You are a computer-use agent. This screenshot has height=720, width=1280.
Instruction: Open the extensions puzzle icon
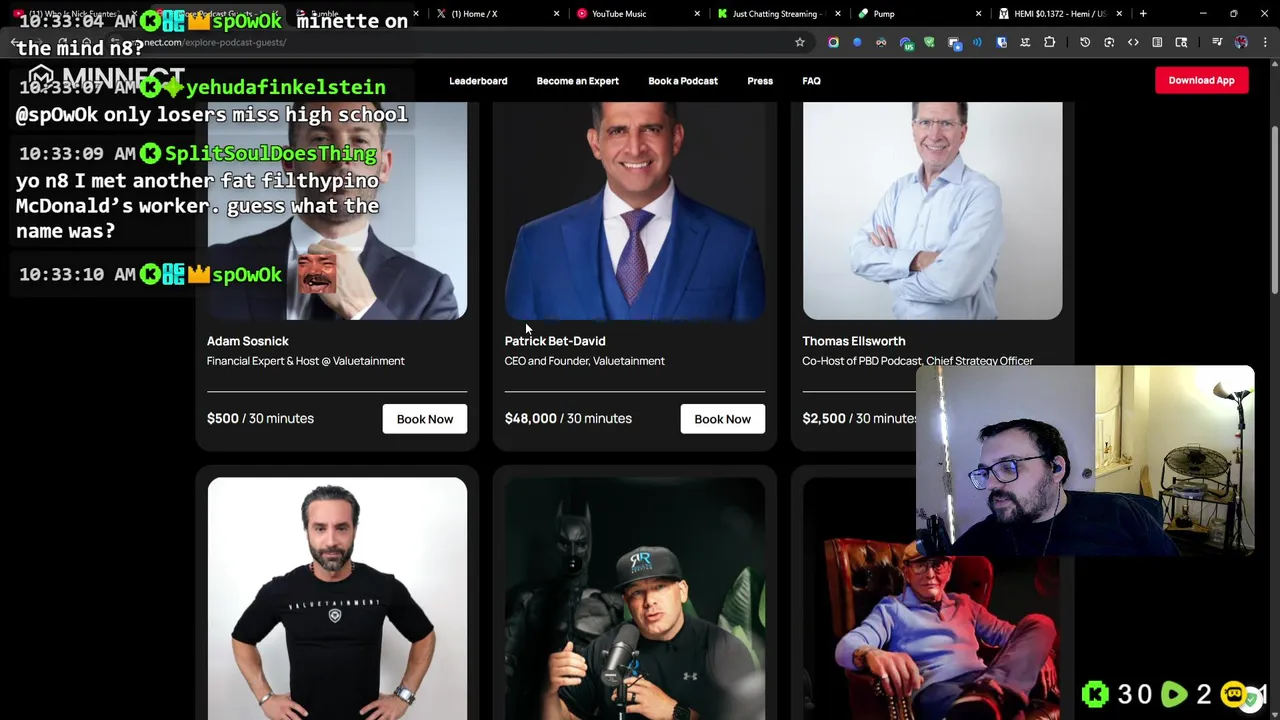pyautogui.click(x=1049, y=42)
